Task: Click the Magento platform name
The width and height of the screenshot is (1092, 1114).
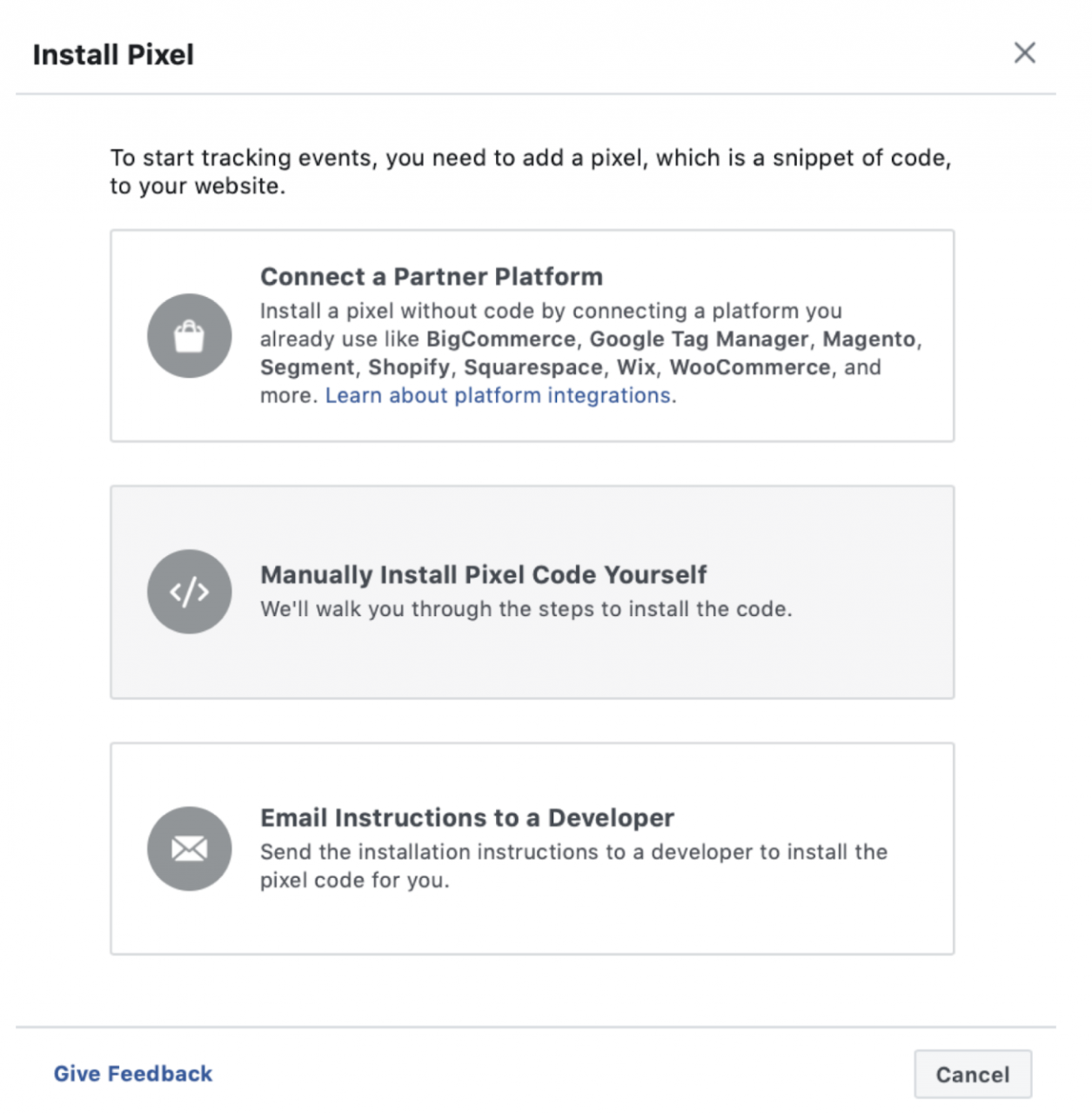Action: pyautogui.click(x=868, y=339)
